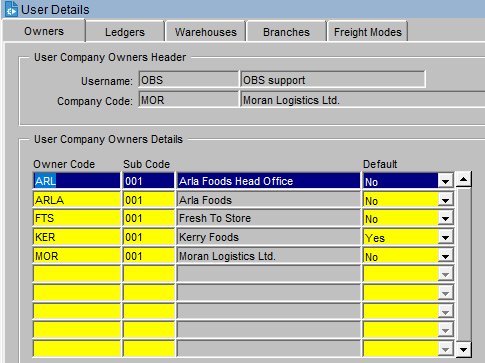The image size is (485, 363).
Task: Open Default dropdown for ARLA row
Action: tap(445, 200)
